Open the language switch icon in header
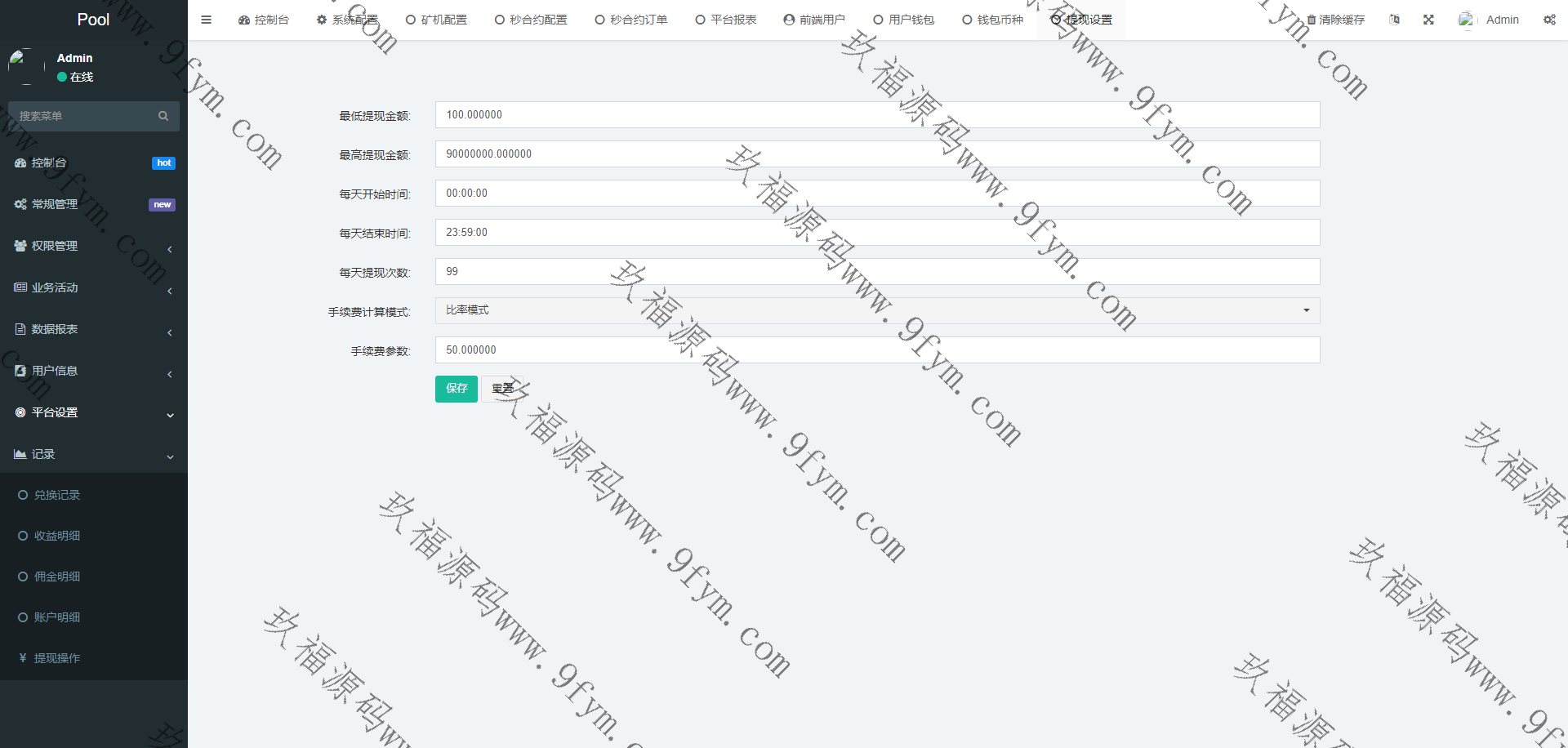The height and width of the screenshot is (748, 1568). (1394, 20)
